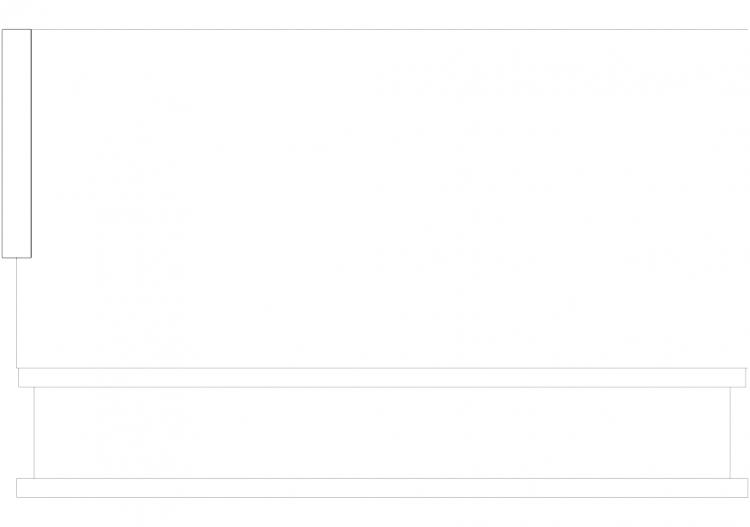The height and width of the screenshot is (527, 750).
Task: Click empty area between the two slabs
Action: [382, 433]
